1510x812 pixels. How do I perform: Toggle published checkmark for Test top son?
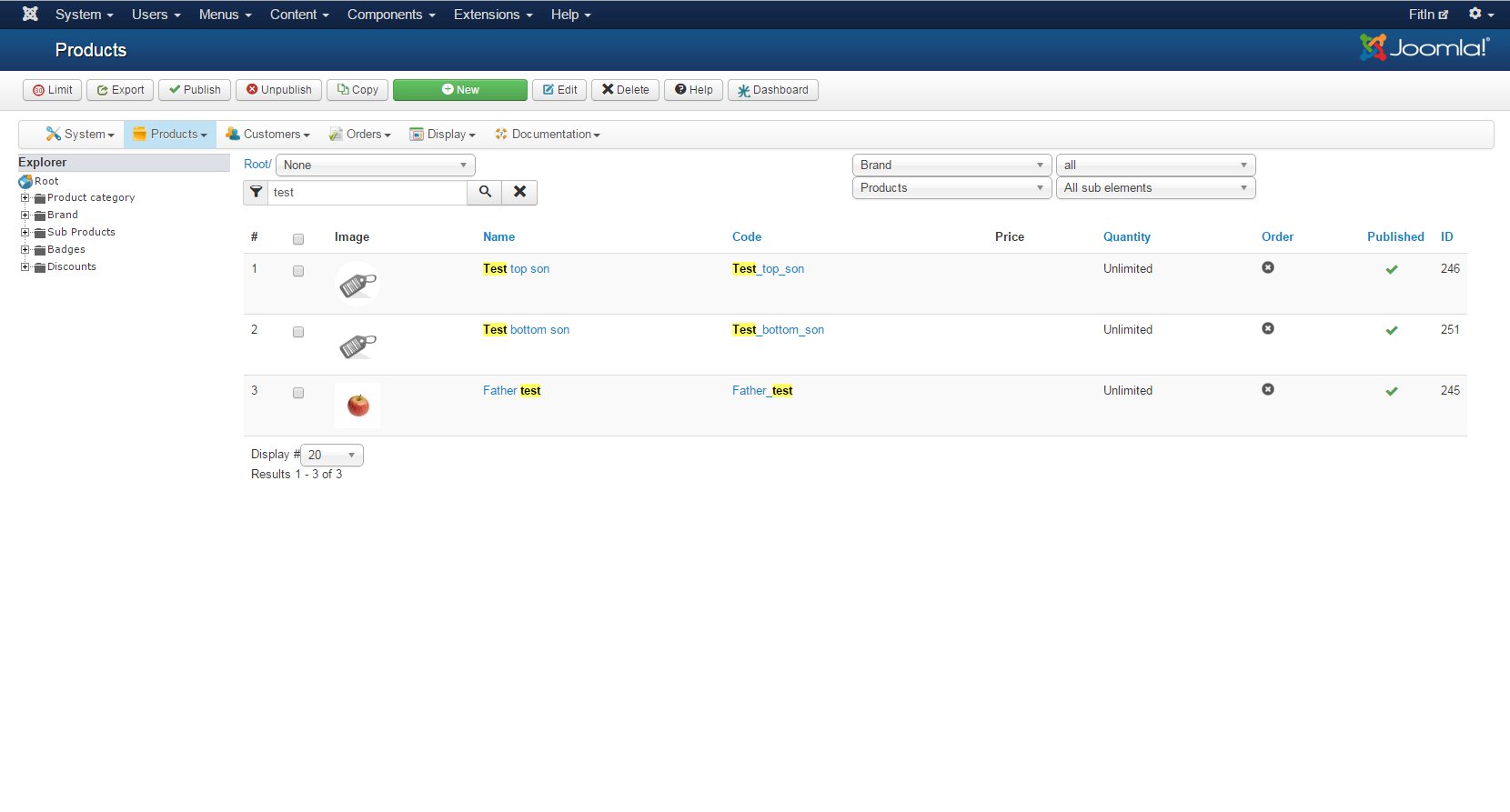[1392, 269]
